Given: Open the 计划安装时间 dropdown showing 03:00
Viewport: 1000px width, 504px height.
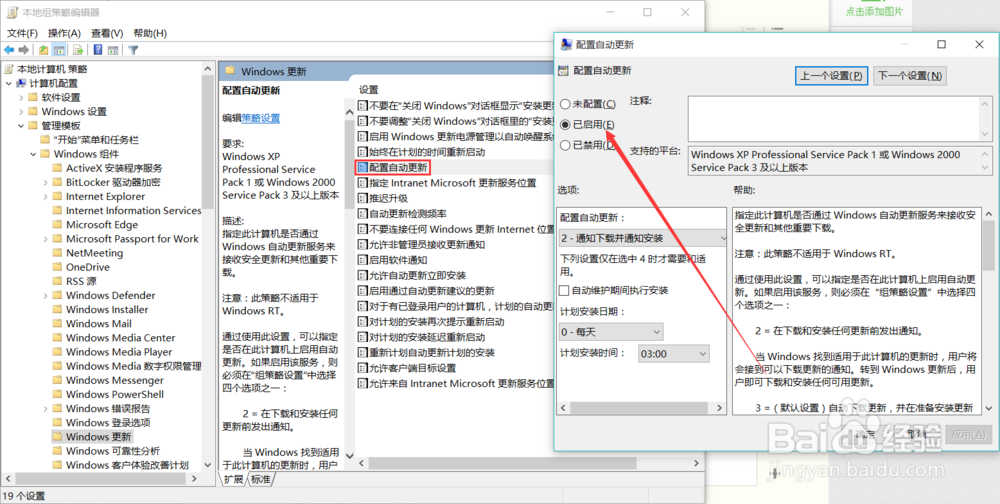Looking at the screenshot, I should tap(673, 353).
